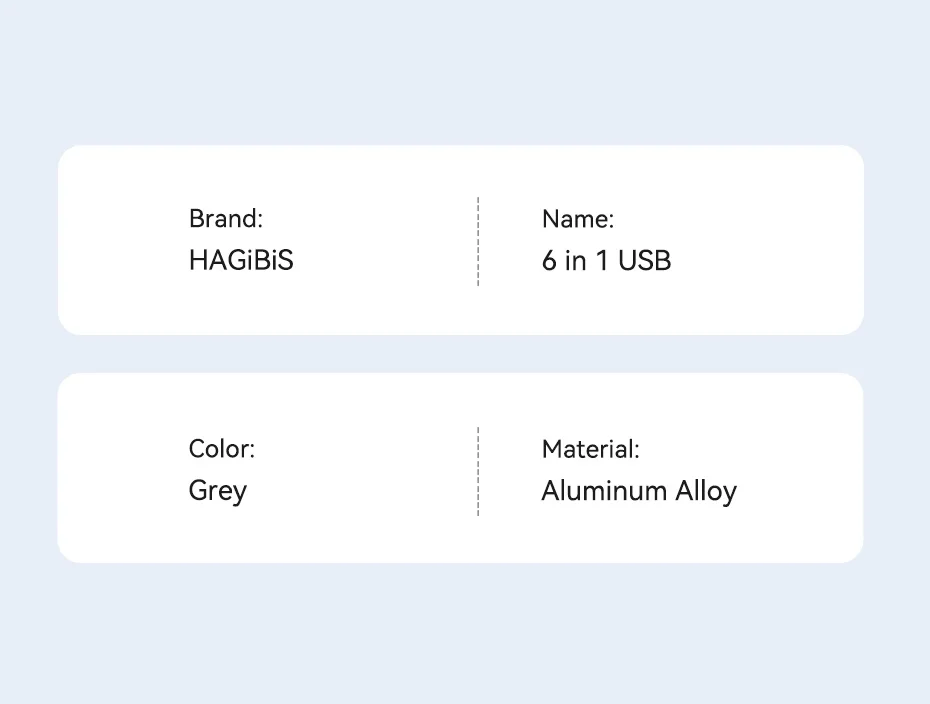This screenshot has height=704, width=930.
Task: Select the "6 in 1 USB" product name
Action: (x=606, y=261)
